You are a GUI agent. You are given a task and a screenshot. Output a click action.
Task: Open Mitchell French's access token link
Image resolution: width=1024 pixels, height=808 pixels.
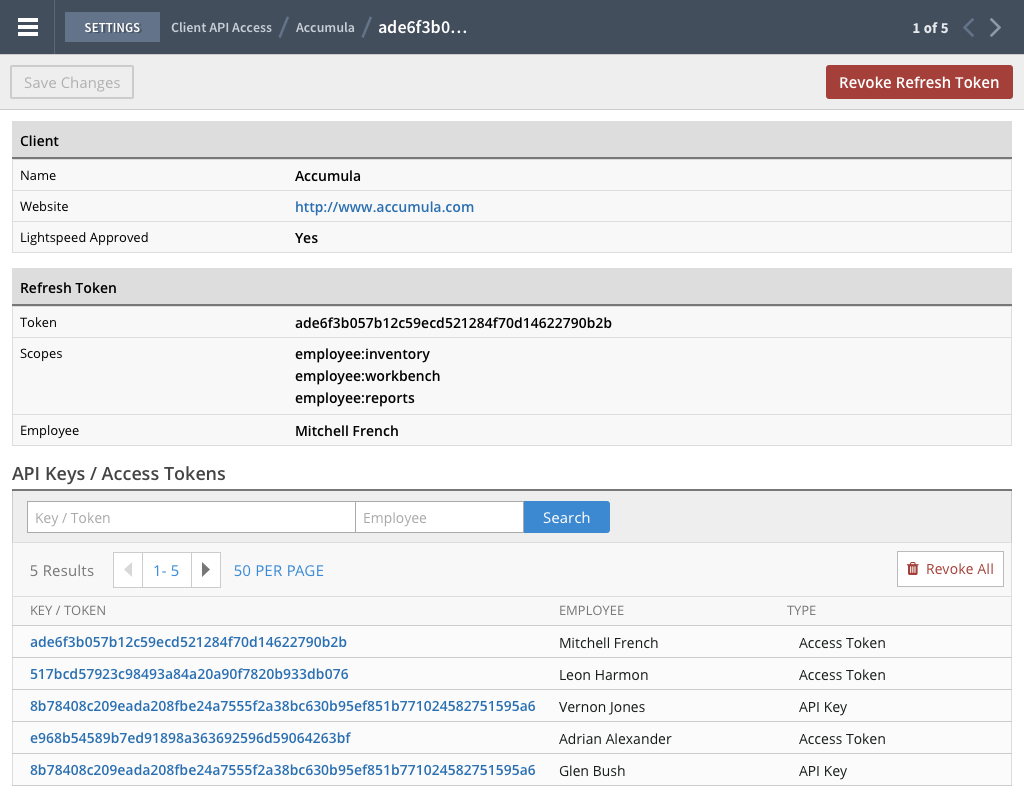tap(188, 642)
